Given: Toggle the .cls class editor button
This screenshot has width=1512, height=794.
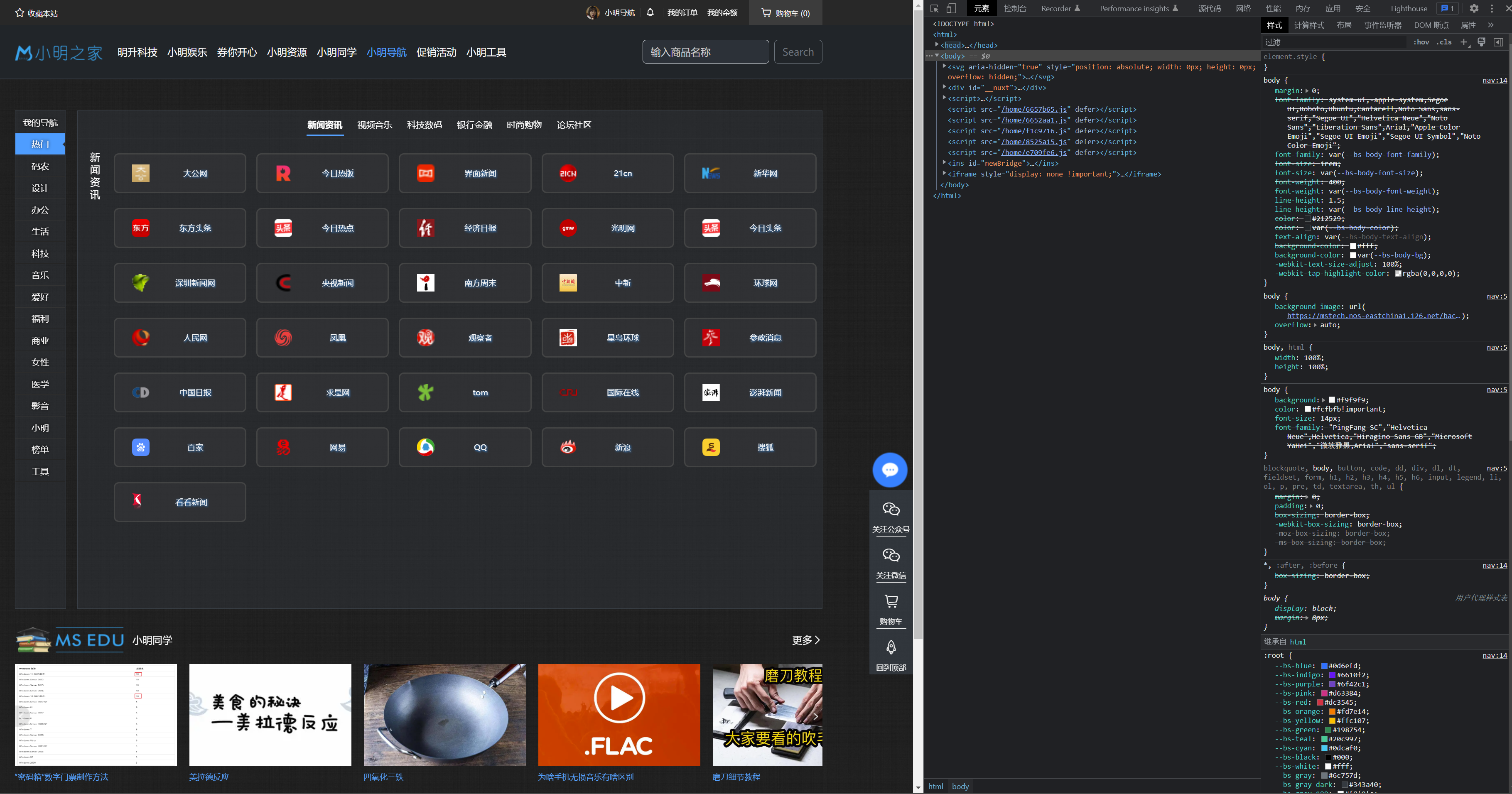Looking at the screenshot, I should (1444, 42).
